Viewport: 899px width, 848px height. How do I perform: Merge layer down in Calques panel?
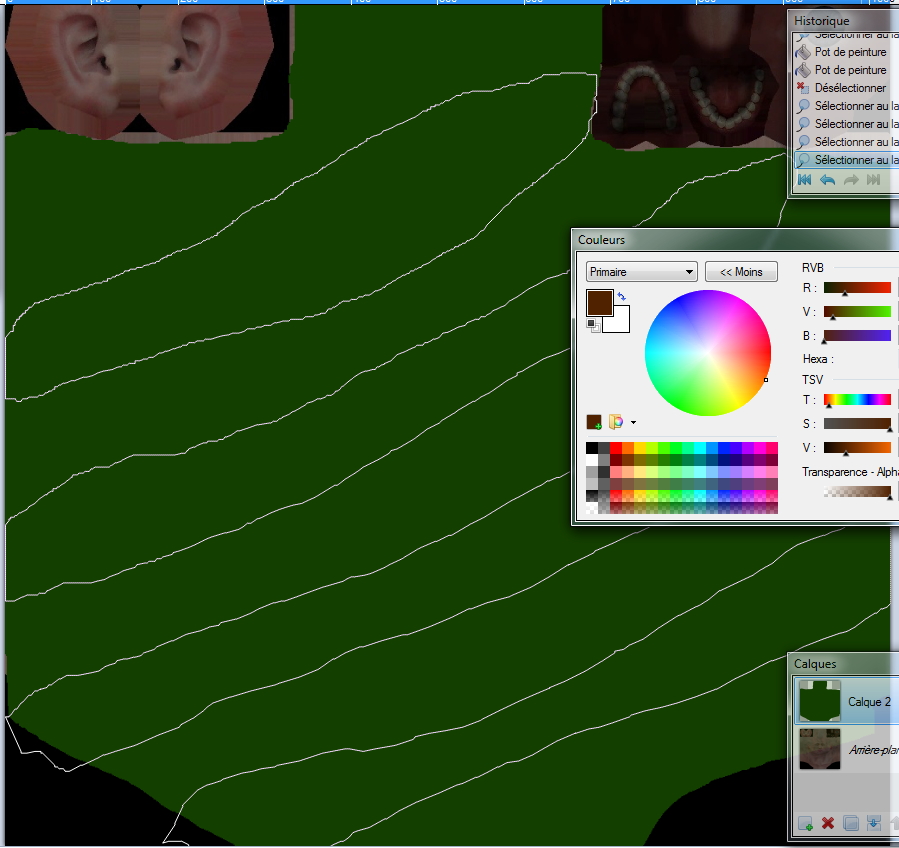tap(874, 824)
